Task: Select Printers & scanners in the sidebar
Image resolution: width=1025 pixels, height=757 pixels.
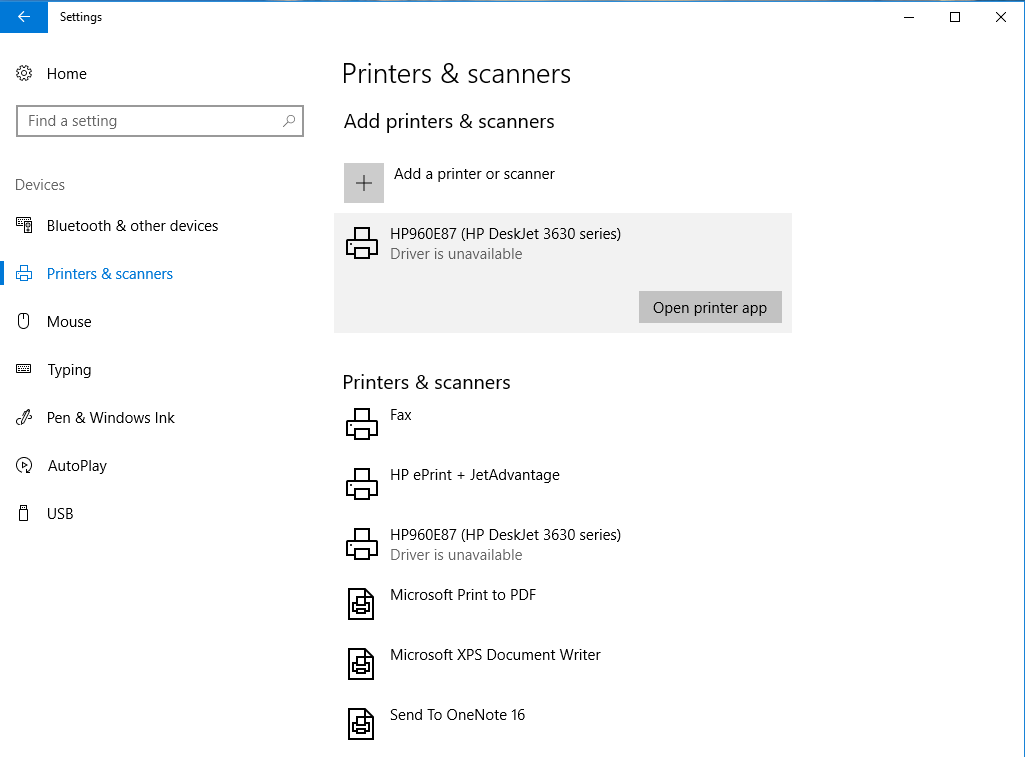Action: 110,274
